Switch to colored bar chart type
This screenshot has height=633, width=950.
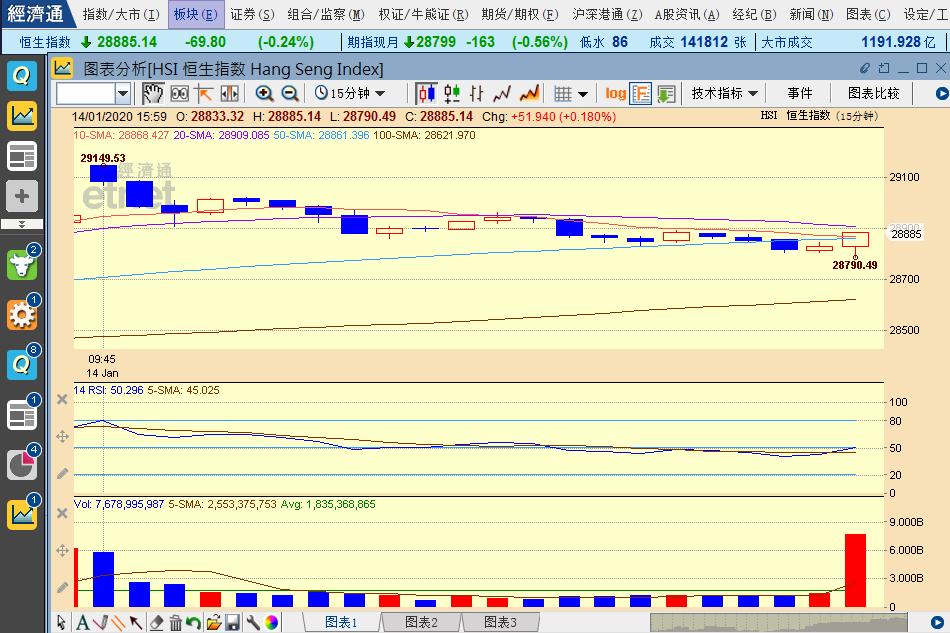pyautogui.click(x=451, y=93)
